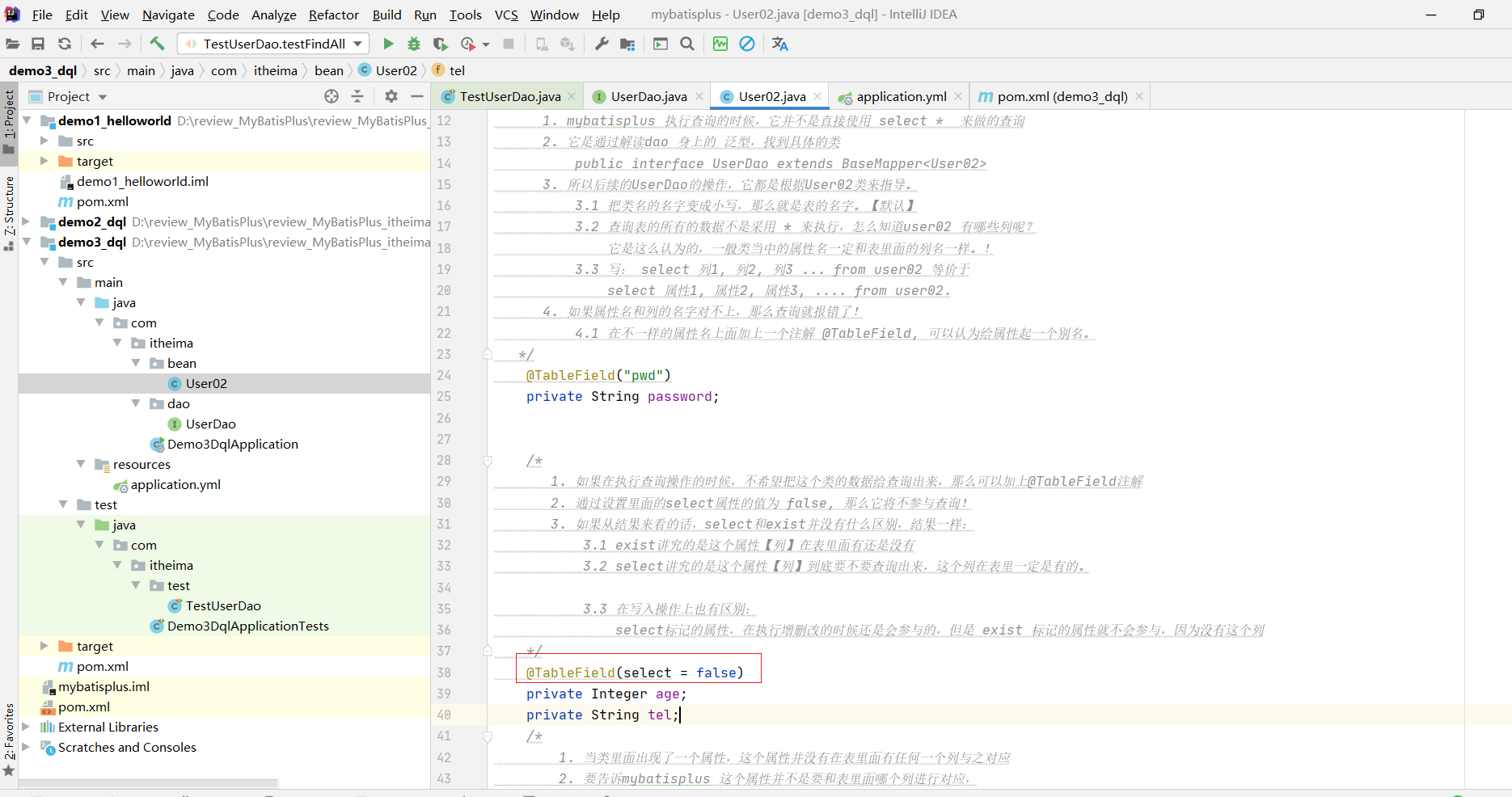Open UserDao in the project tree
Viewport: 1512px width, 797px height.
210,424
